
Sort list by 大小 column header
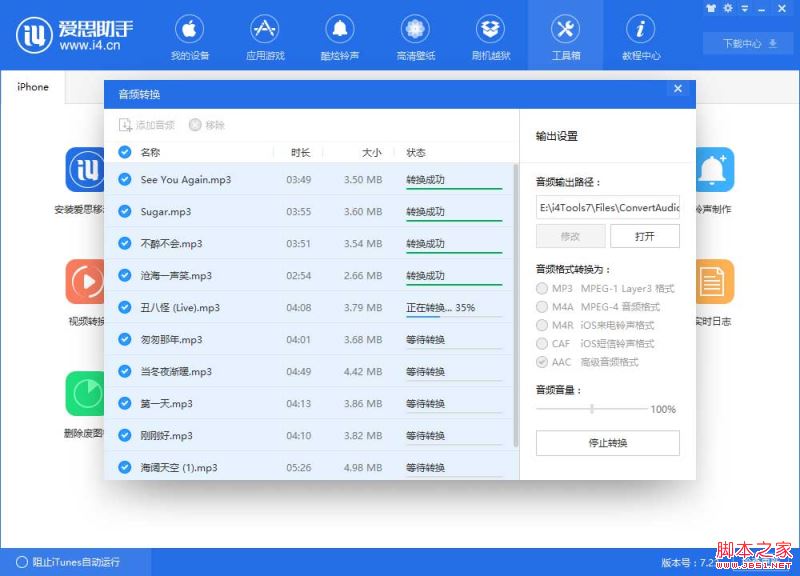click(371, 153)
